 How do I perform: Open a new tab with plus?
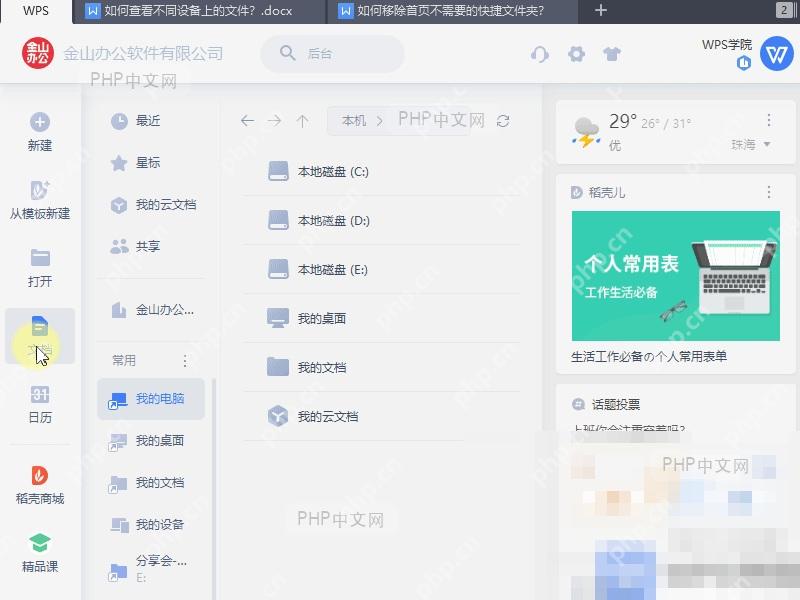(601, 10)
